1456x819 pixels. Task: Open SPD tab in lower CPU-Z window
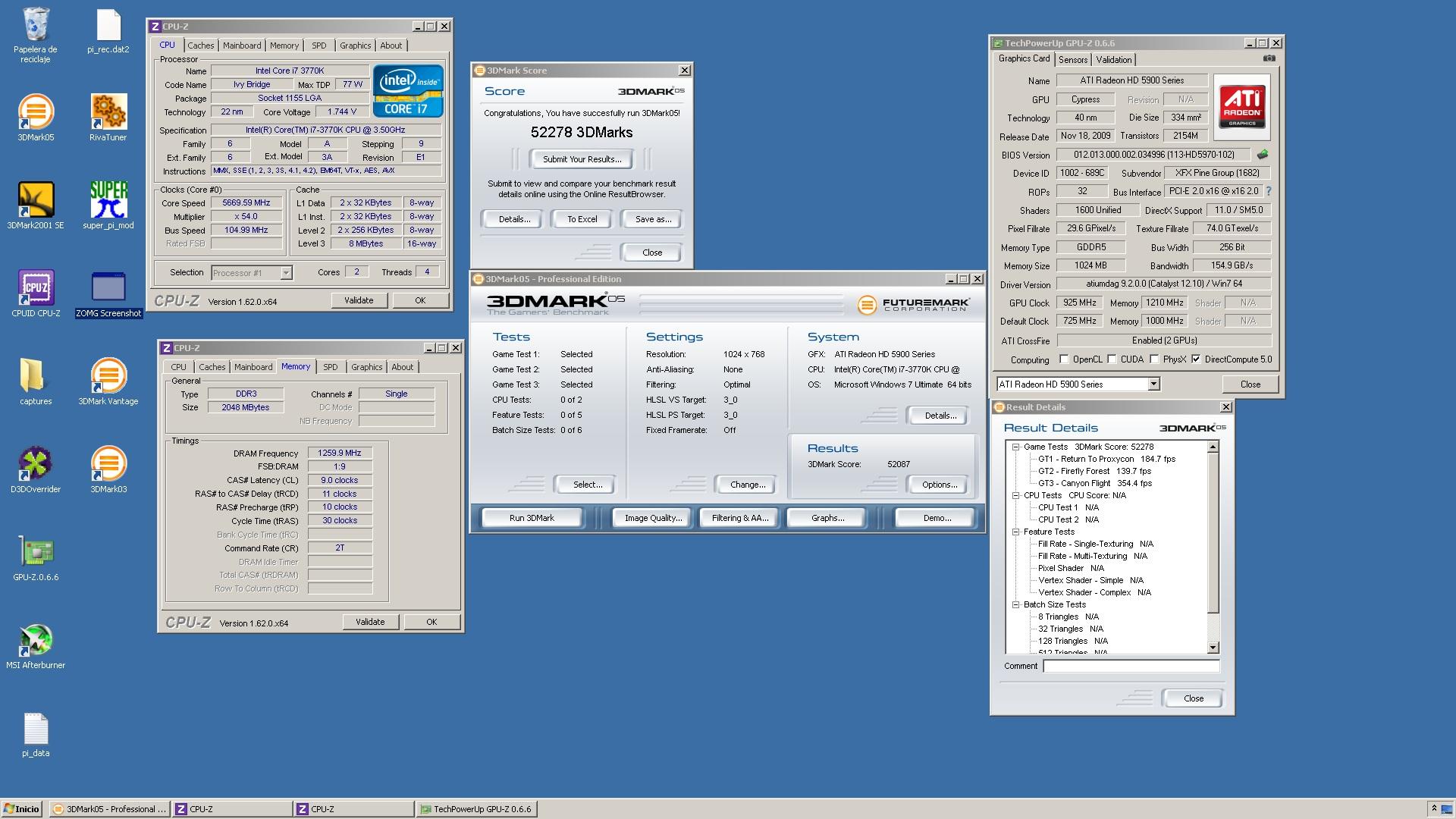pyautogui.click(x=331, y=367)
